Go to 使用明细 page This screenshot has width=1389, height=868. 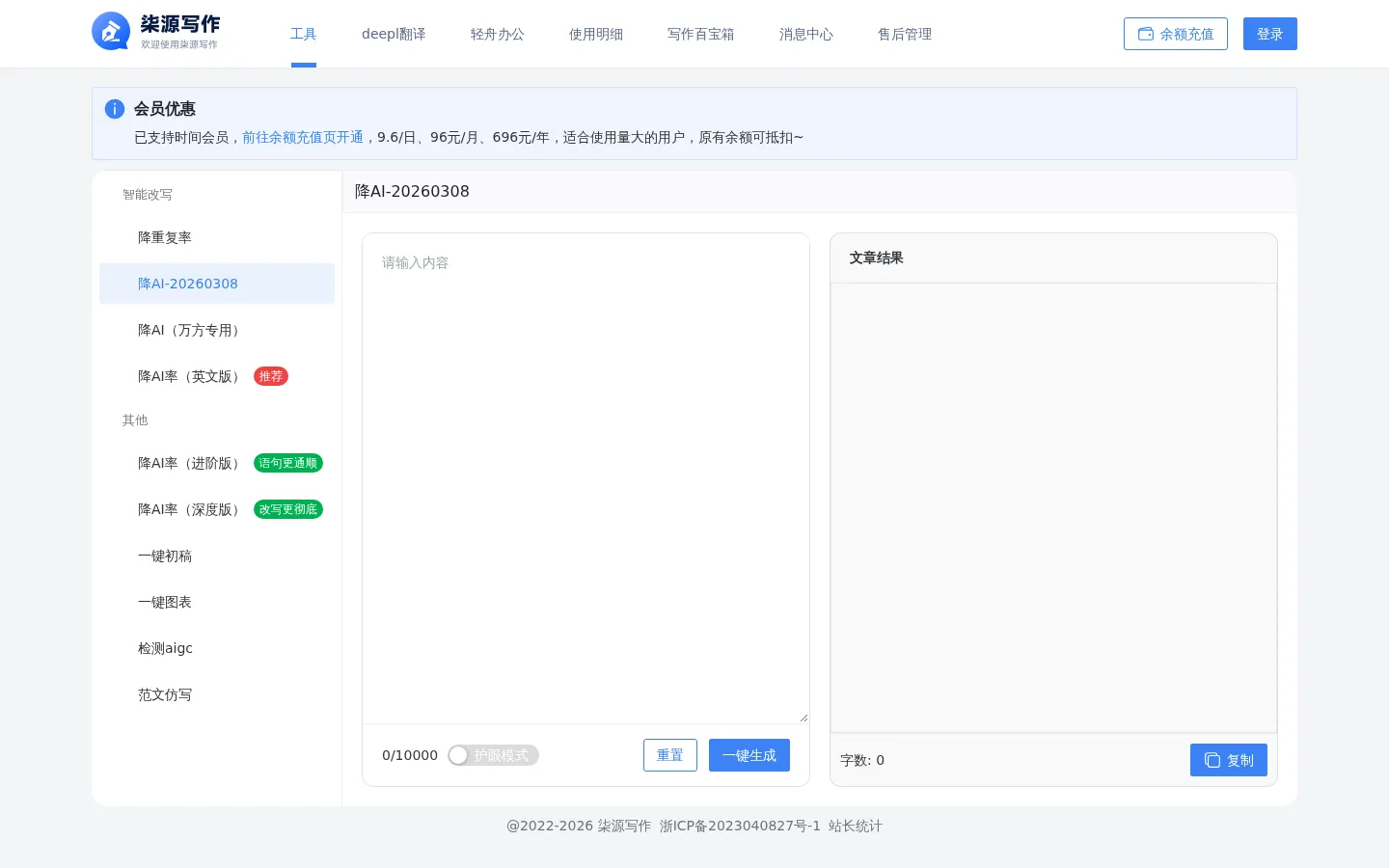point(596,34)
